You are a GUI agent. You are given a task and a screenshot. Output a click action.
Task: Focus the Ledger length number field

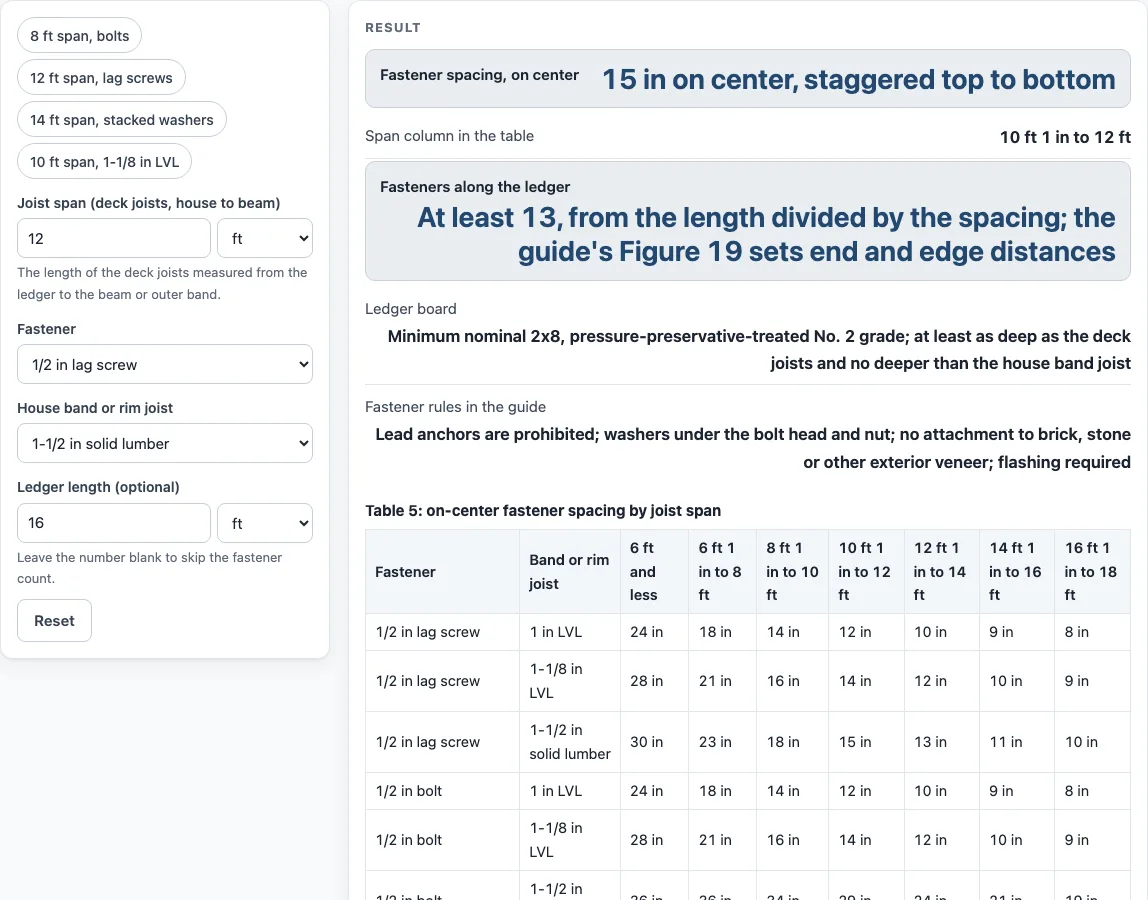click(x=113, y=523)
